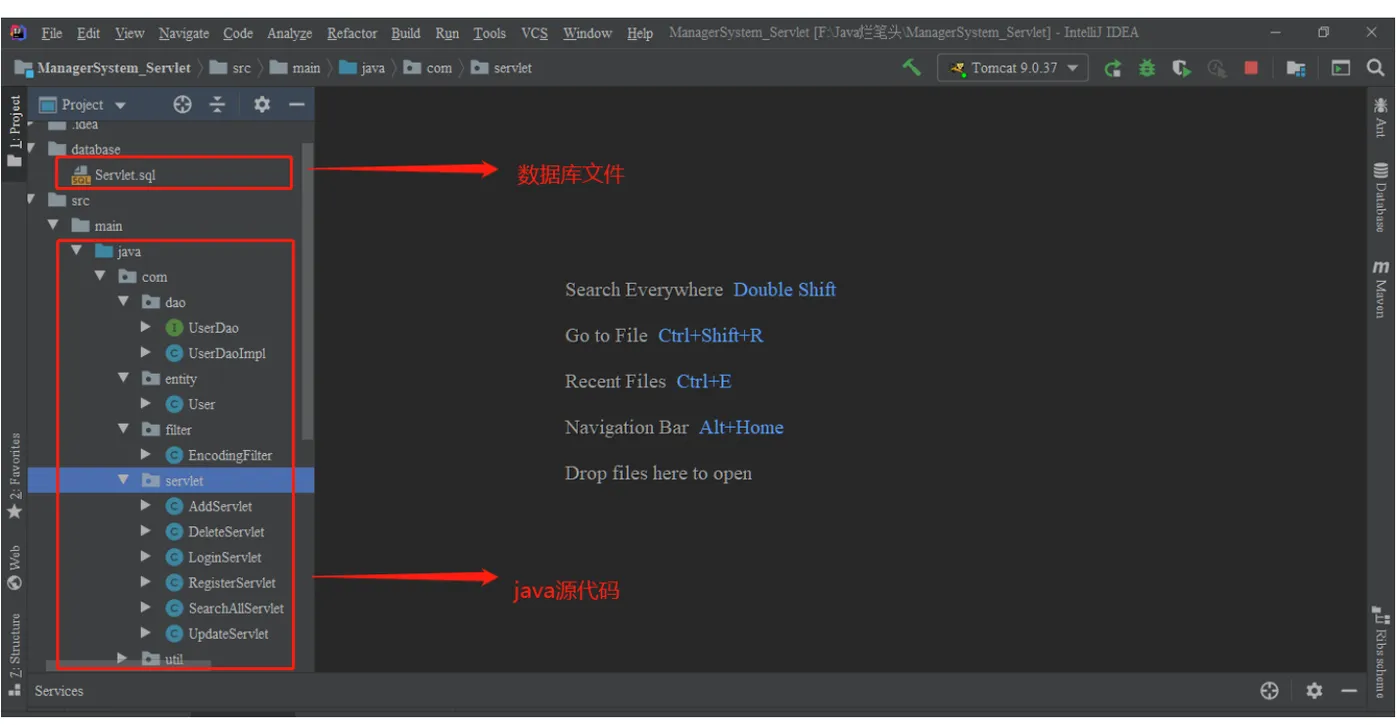
Task: Click the main breadcrumb in navigation bar
Action: (x=295, y=68)
